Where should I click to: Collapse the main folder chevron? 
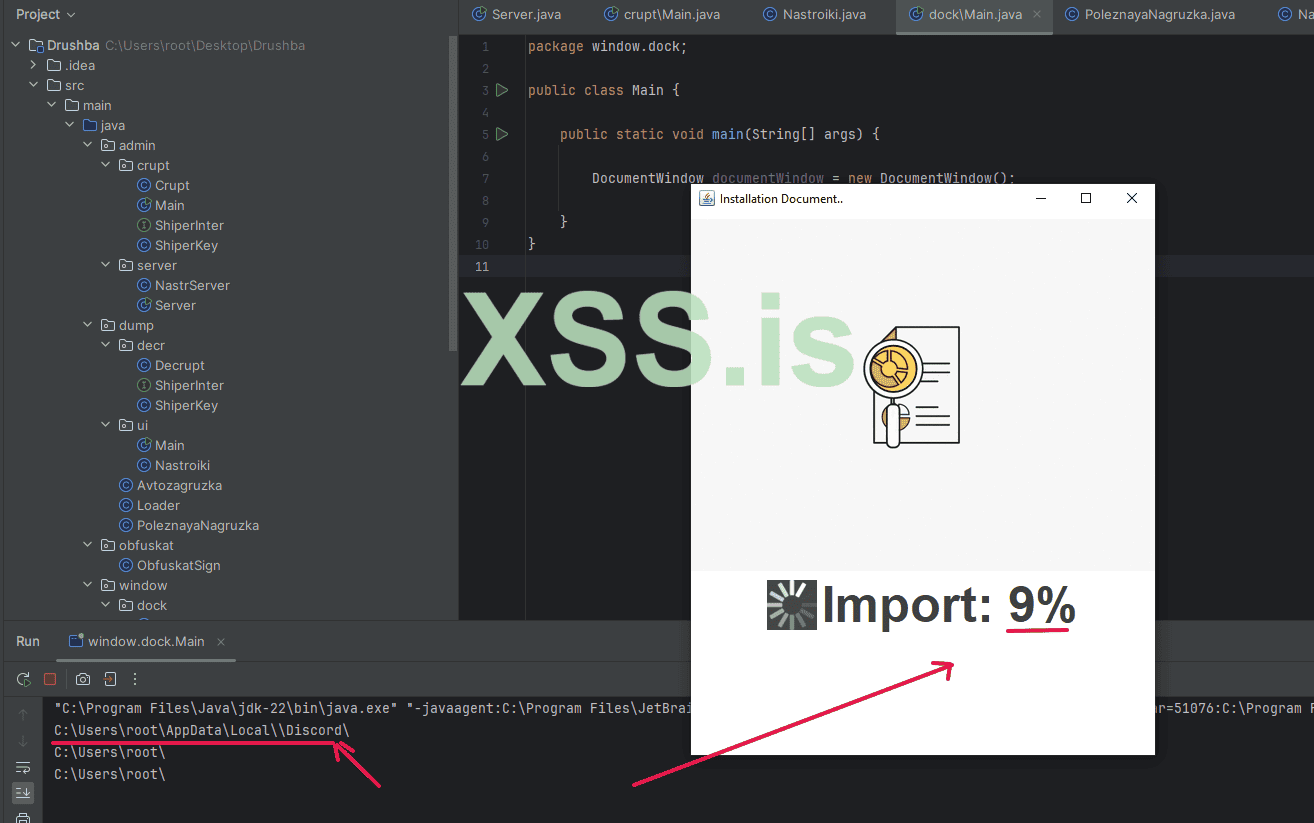pos(53,105)
